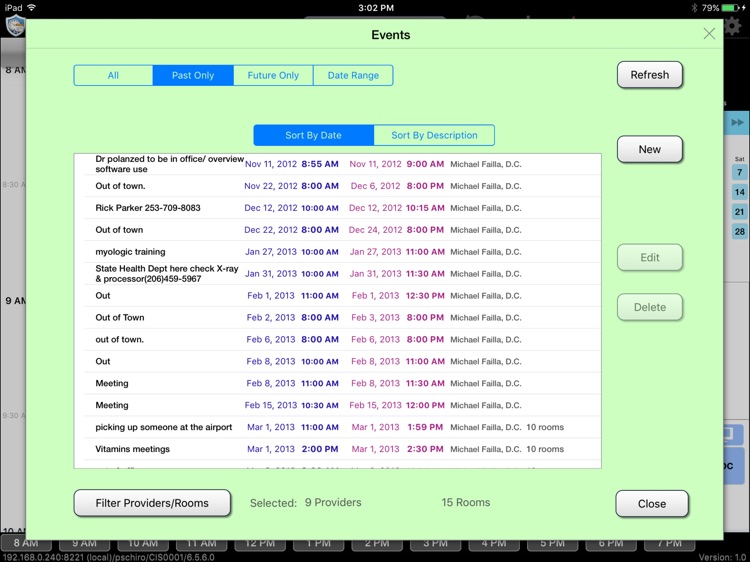750x562 pixels.
Task: Select the Vitamins meetings event
Action: [x=338, y=449]
